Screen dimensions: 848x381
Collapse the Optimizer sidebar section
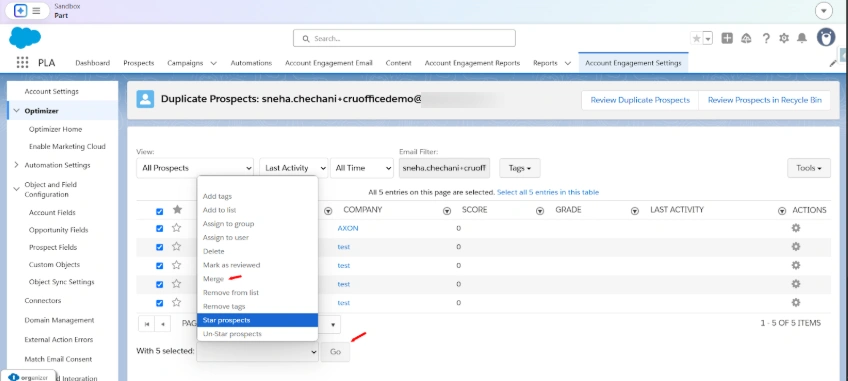16,110
